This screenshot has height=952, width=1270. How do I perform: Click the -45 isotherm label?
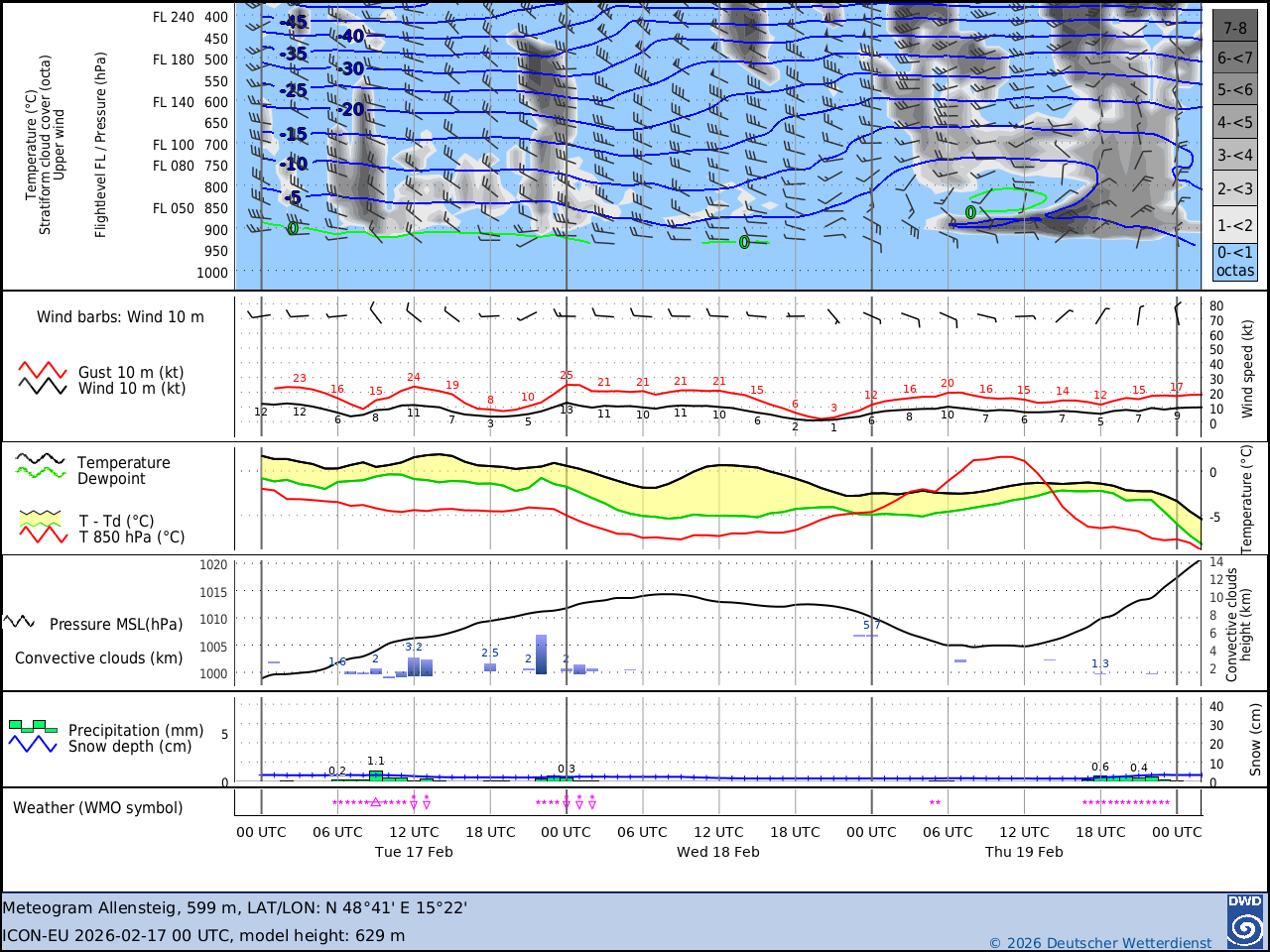click(293, 22)
